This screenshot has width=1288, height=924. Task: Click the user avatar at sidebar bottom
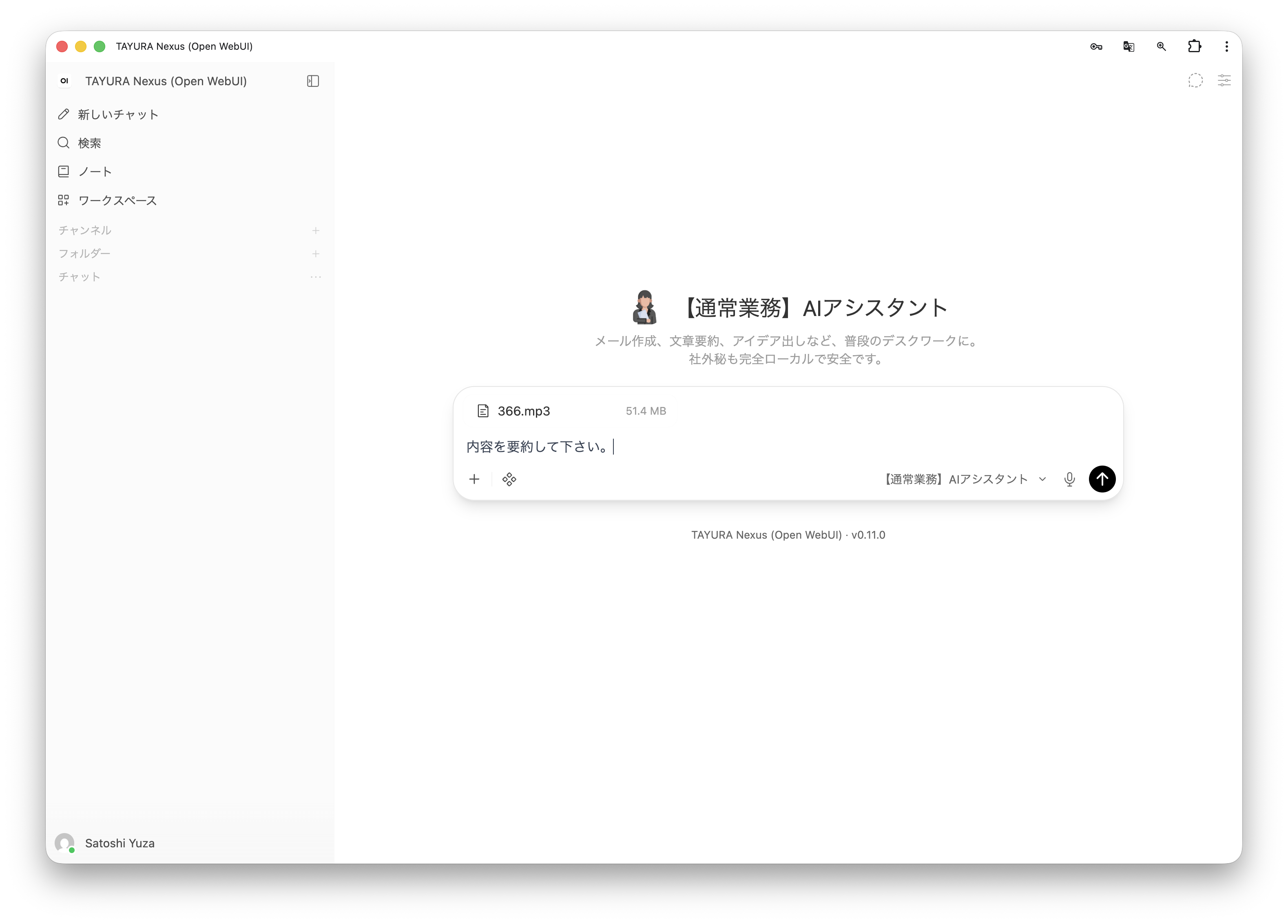(x=65, y=843)
